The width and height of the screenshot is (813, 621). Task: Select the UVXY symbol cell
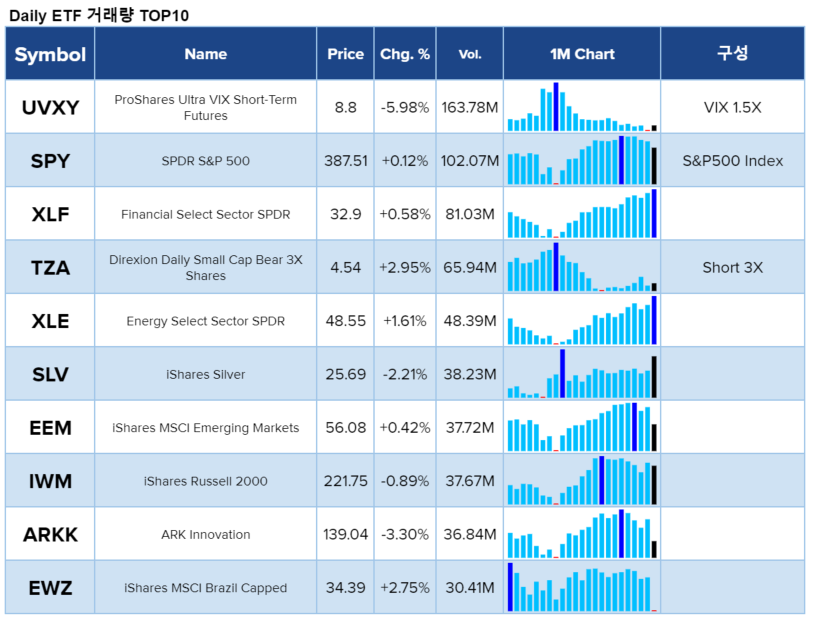(x=50, y=107)
